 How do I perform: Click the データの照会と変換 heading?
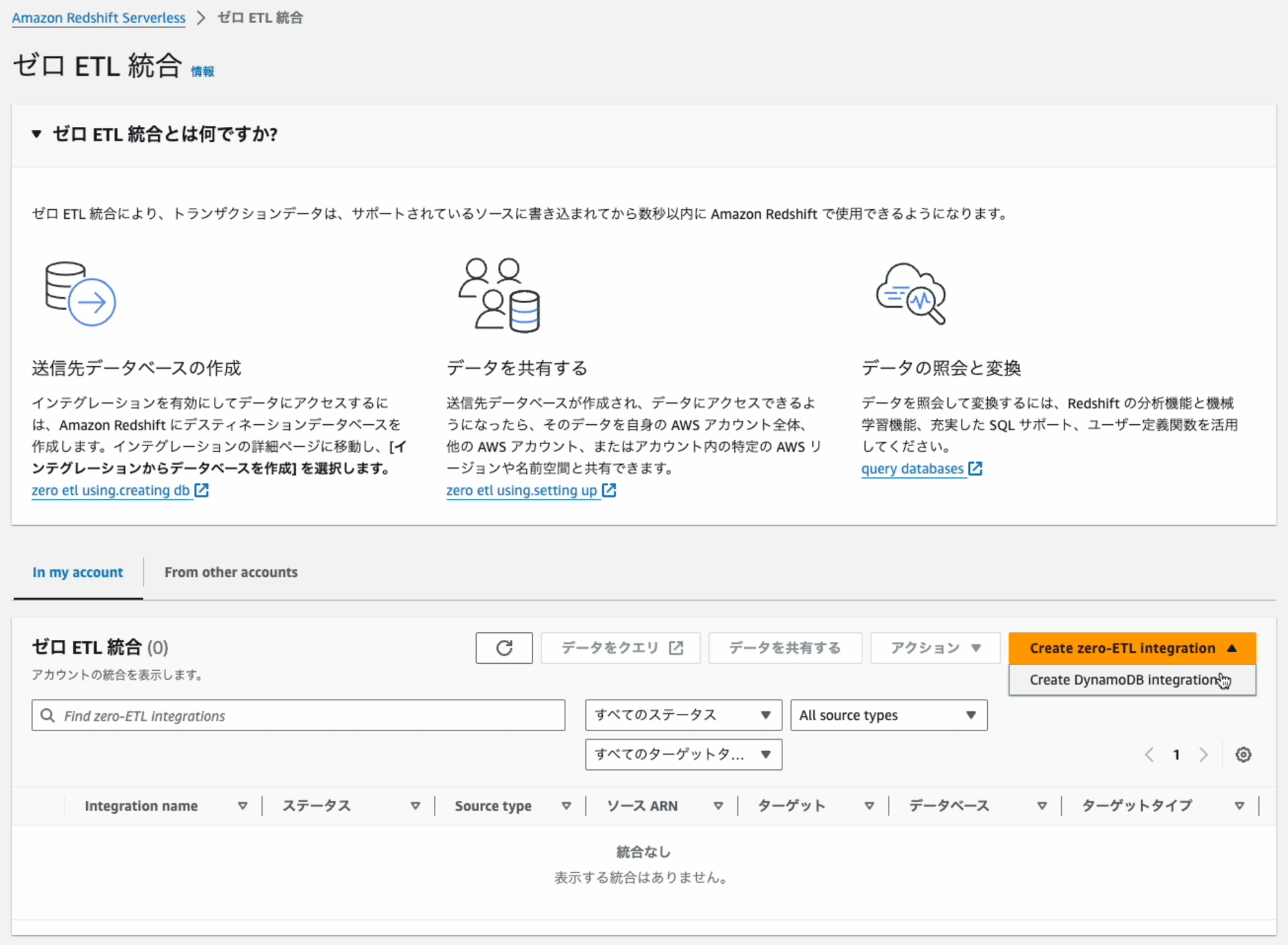pos(941,368)
